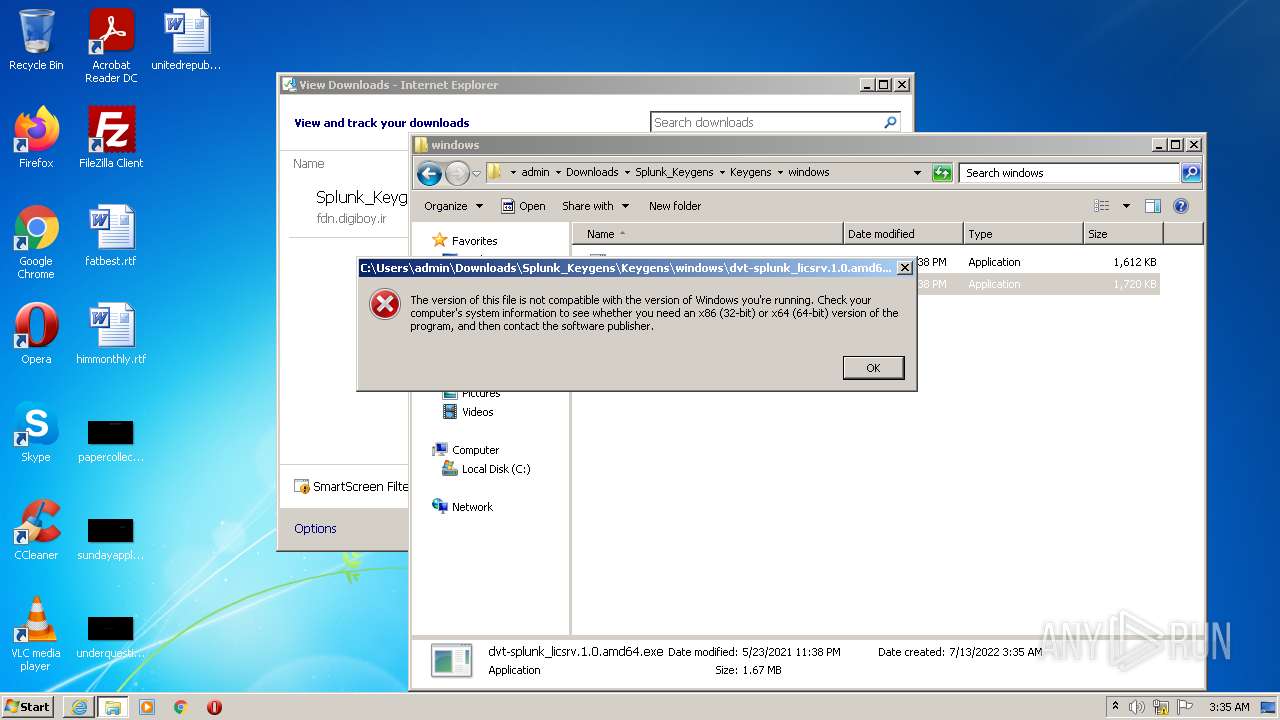This screenshot has height=720, width=1280.
Task: Sort files by the Name column
Action: [707, 234]
